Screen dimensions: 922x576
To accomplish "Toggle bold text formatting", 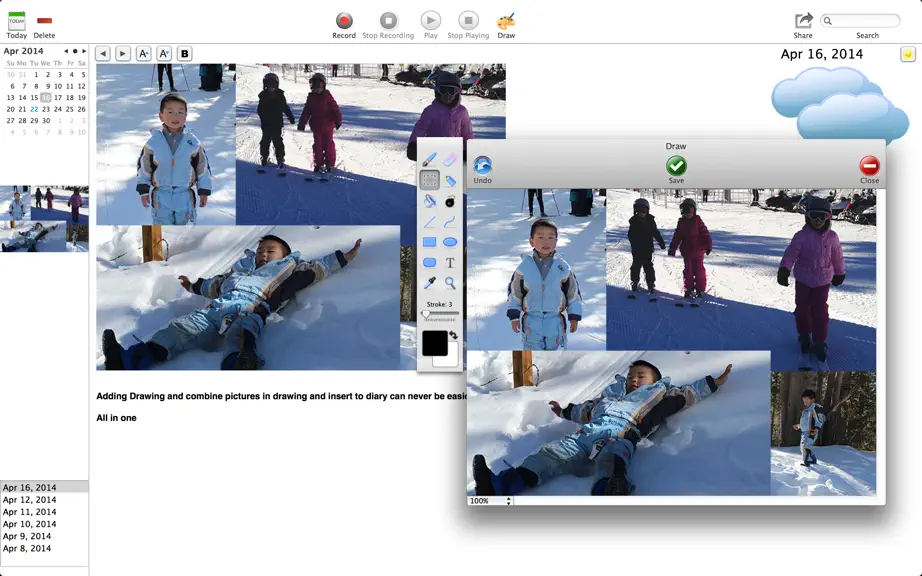I will pyautogui.click(x=185, y=53).
